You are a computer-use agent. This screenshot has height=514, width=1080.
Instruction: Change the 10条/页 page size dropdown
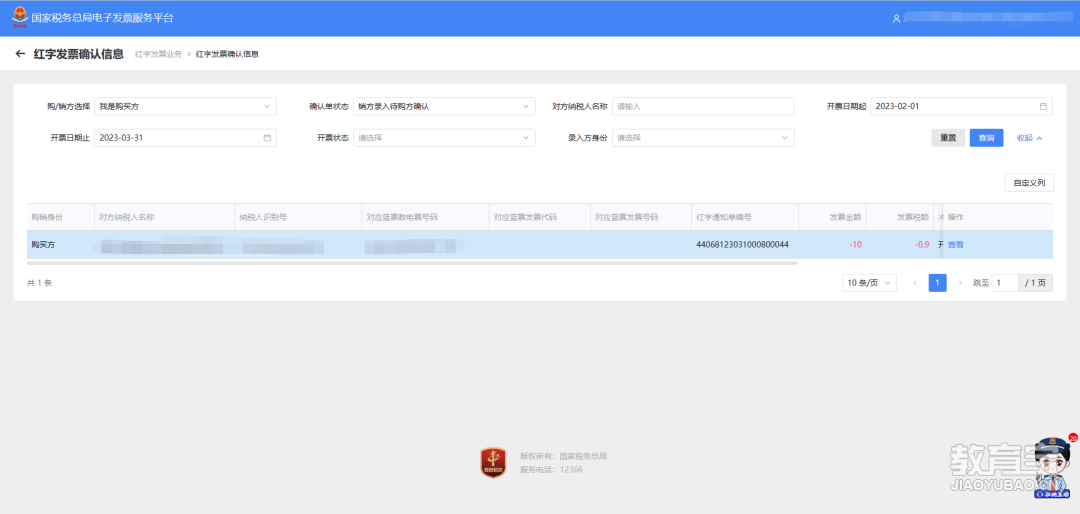tap(869, 283)
